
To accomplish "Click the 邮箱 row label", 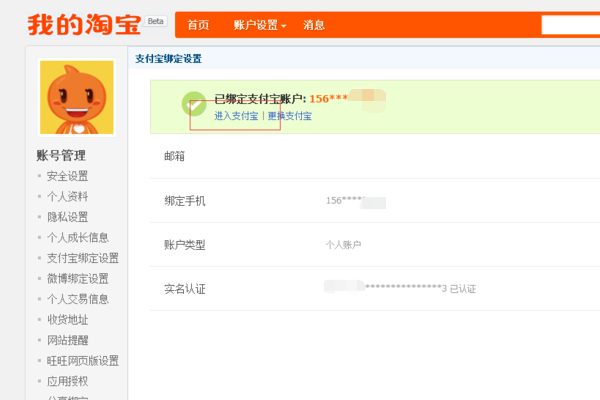I will [174, 156].
